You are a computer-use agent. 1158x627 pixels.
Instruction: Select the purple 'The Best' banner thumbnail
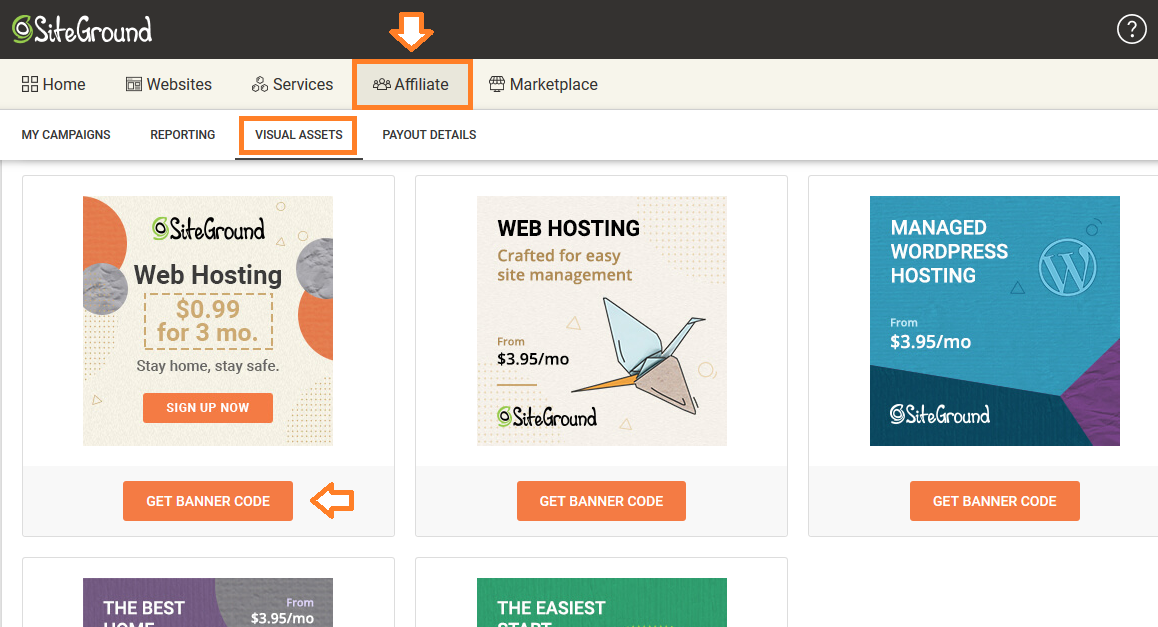pos(208,603)
